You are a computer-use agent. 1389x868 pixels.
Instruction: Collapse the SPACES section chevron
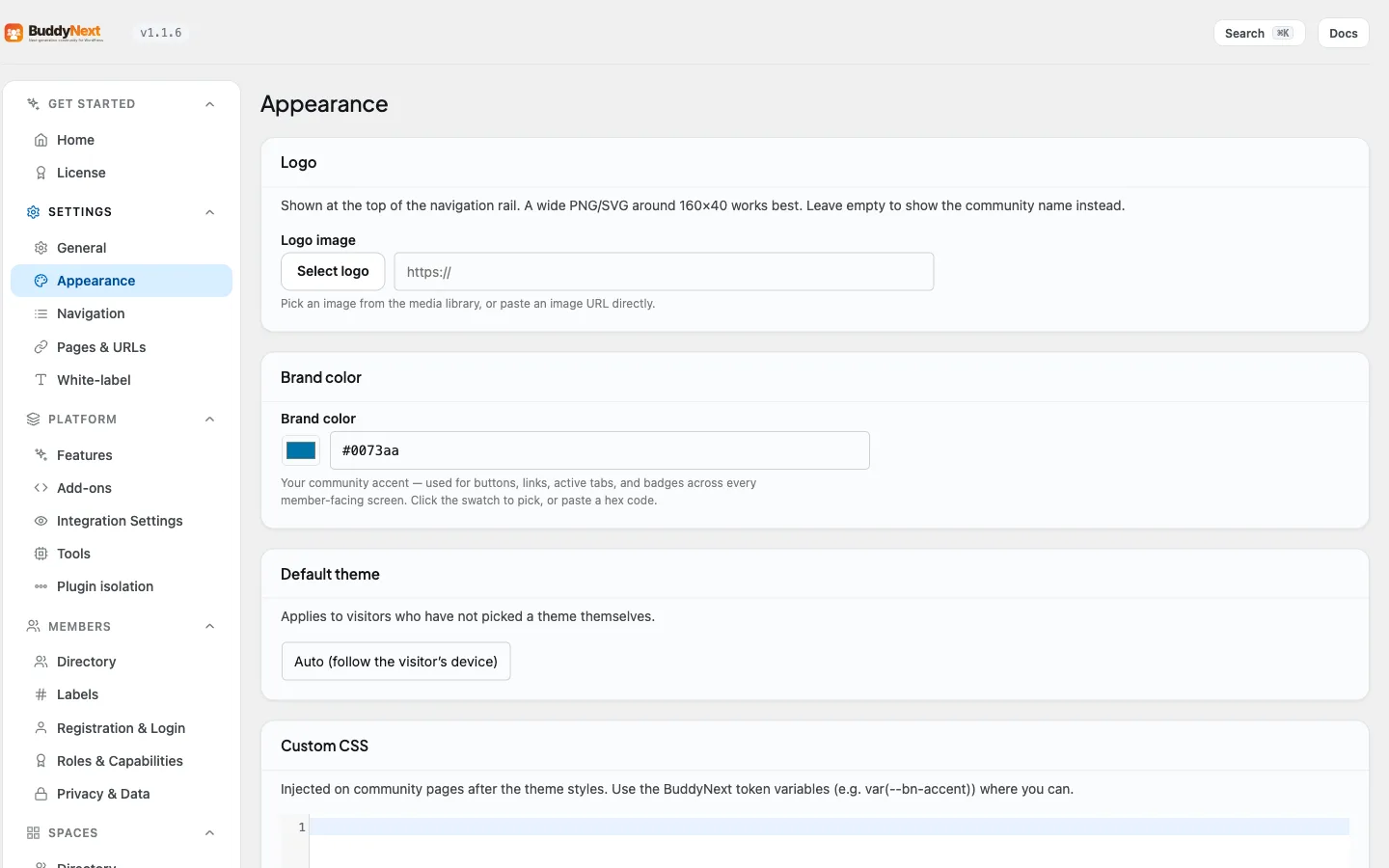(x=209, y=833)
